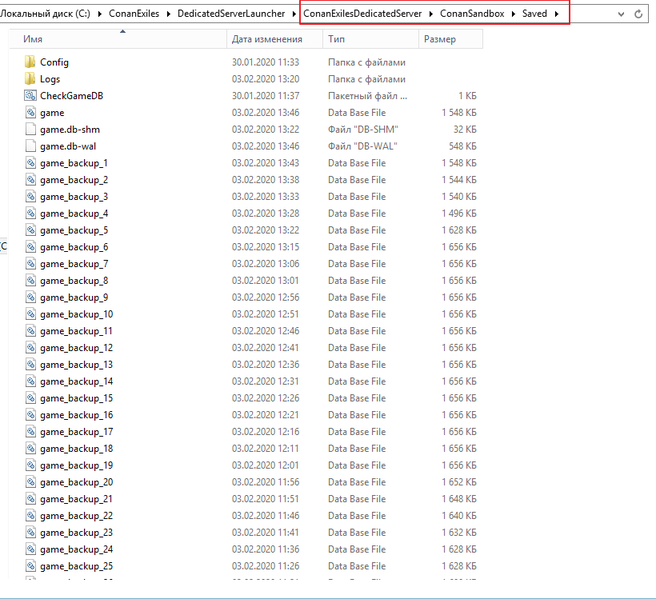Expand the arrow after ConanSandbox breadcrumb
This screenshot has width=656, height=599.
coord(513,14)
